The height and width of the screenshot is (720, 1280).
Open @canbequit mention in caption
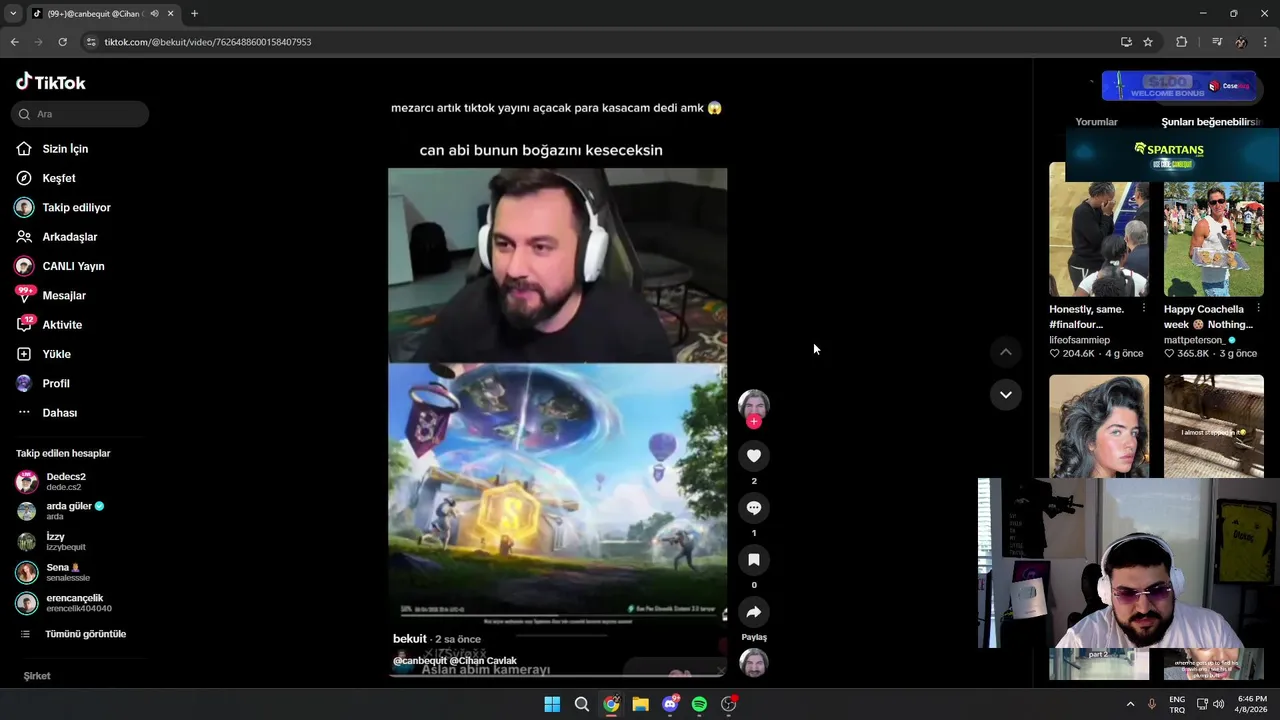point(420,661)
